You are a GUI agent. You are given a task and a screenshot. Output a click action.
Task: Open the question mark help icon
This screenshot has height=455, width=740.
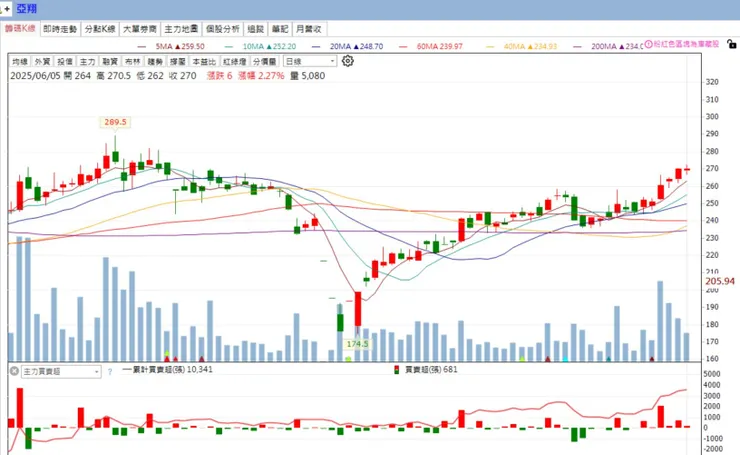tap(109, 372)
